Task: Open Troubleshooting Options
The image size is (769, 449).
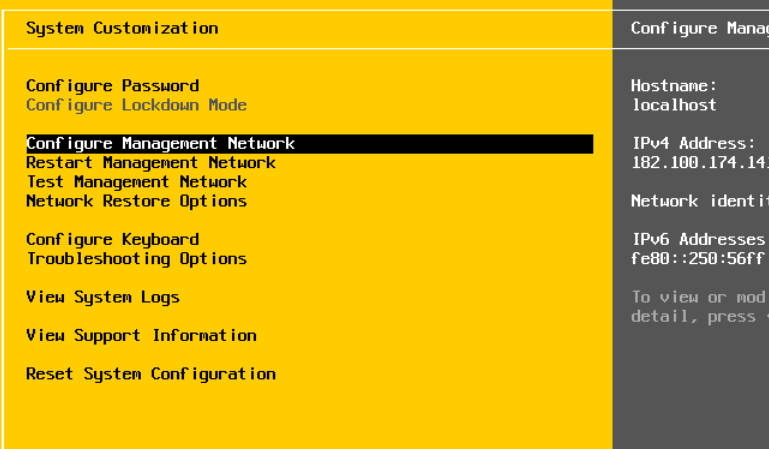Action: 136,259
